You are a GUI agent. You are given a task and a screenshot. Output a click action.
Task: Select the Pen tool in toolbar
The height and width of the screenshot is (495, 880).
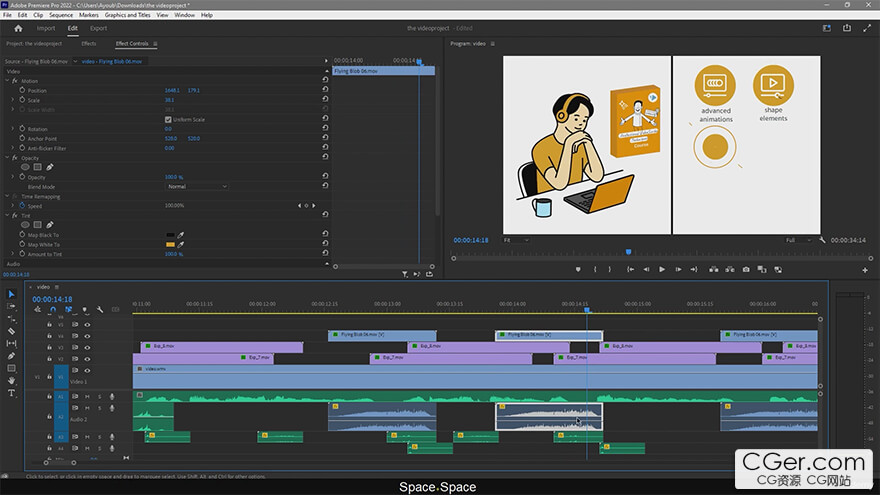(11, 356)
